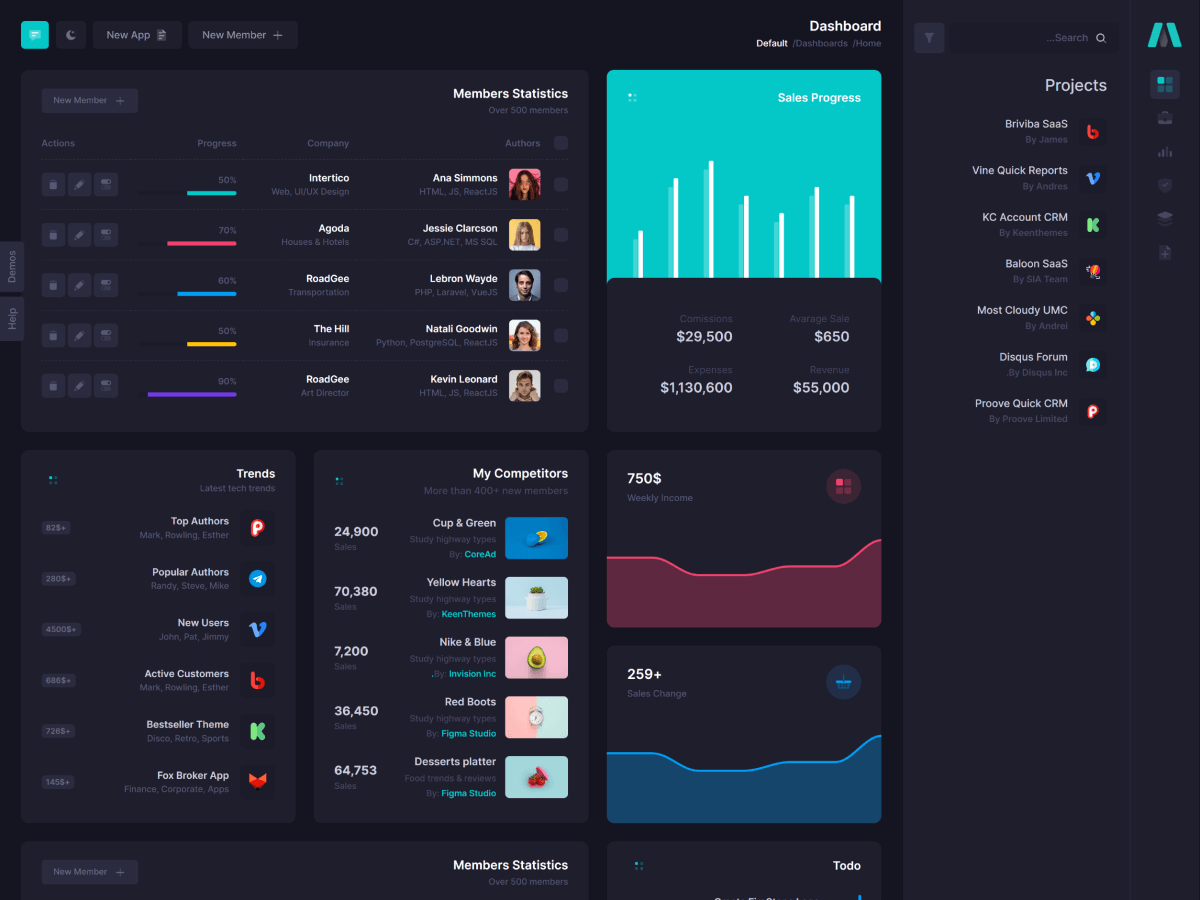Delete the Intertico row with the trash icon
This screenshot has height=900, width=1200.
tap(53, 185)
